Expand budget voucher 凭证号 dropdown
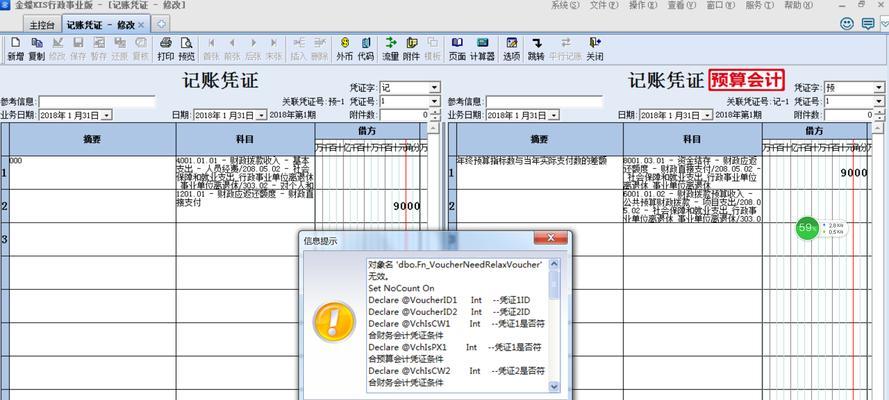The width and height of the screenshot is (889, 400). pos(878,101)
